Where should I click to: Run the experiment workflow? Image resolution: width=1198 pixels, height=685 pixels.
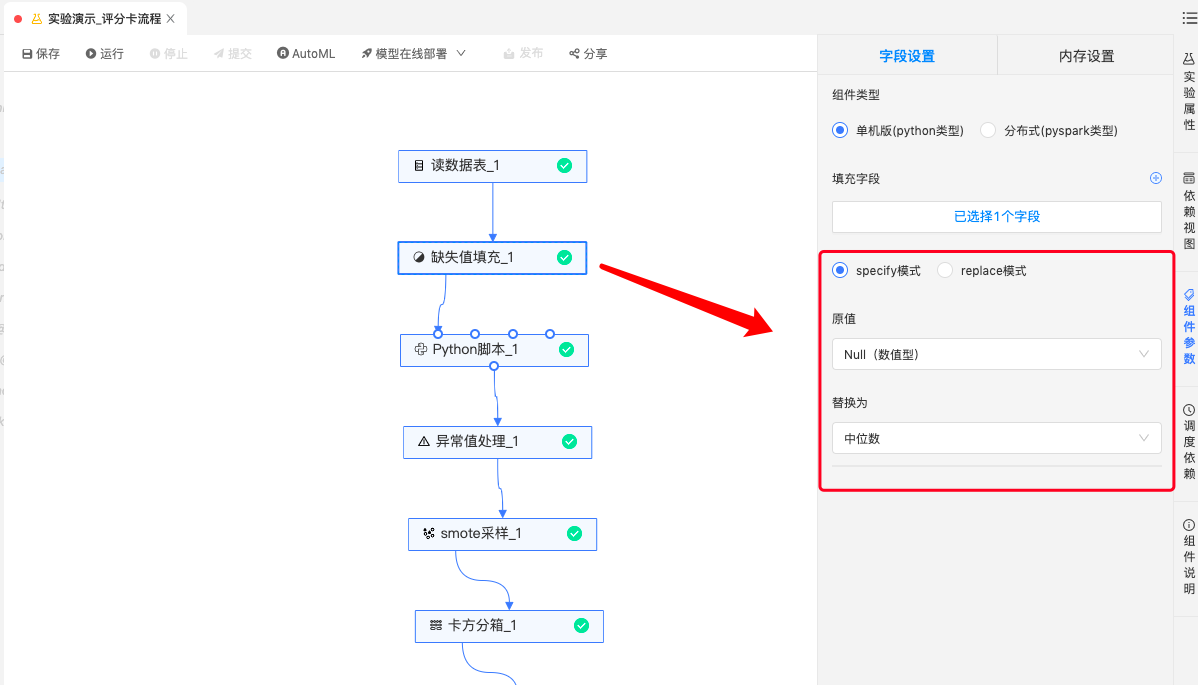(104, 54)
